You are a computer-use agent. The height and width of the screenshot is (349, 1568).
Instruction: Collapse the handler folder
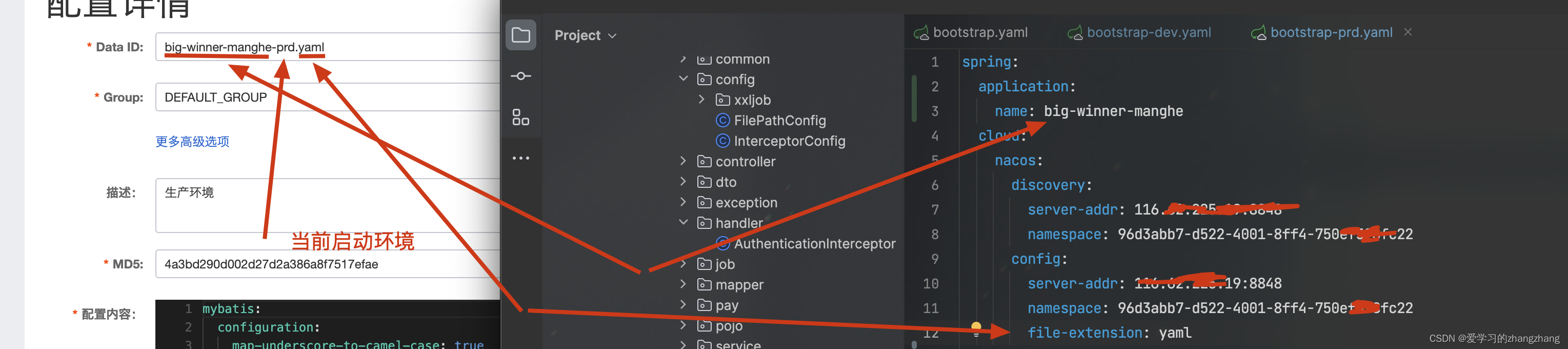683,222
